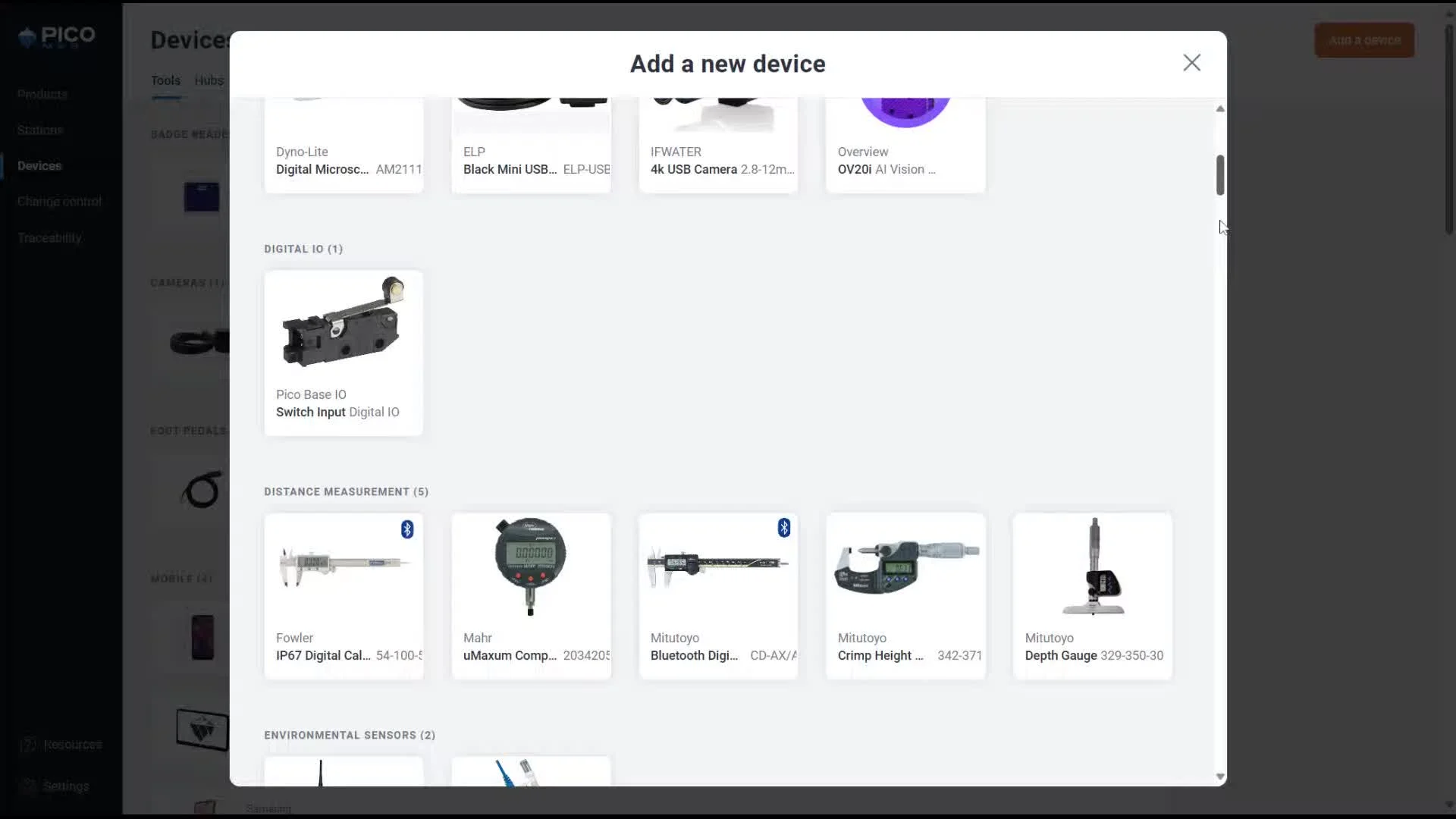Viewport: 1456px width, 819px height.
Task: Select the Pico Base IO Switch Input card
Action: tap(344, 353)
